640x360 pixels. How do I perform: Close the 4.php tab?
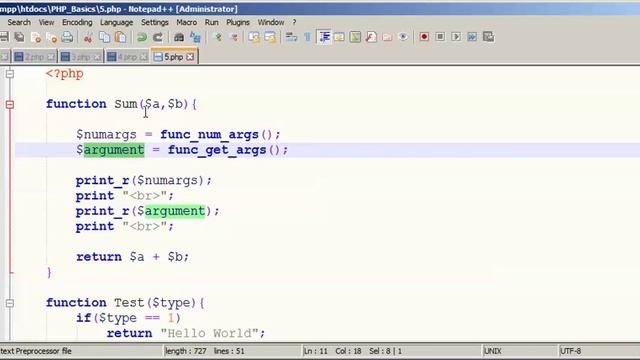143,57
